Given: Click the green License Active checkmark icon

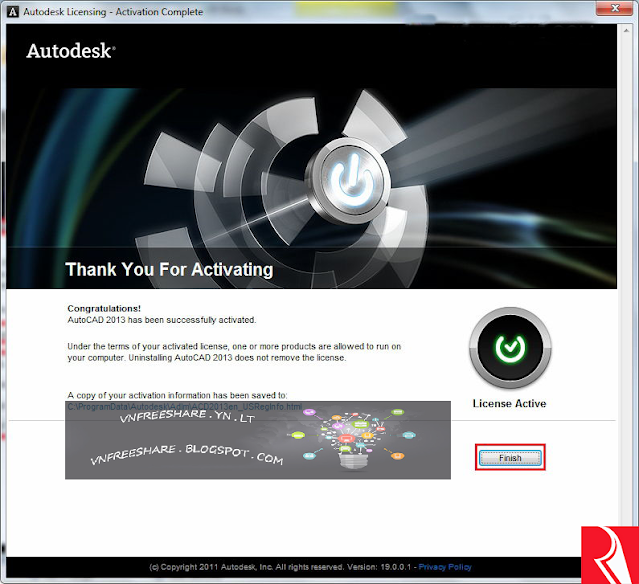Looking at the screenshot, I should tap(510, 348).
